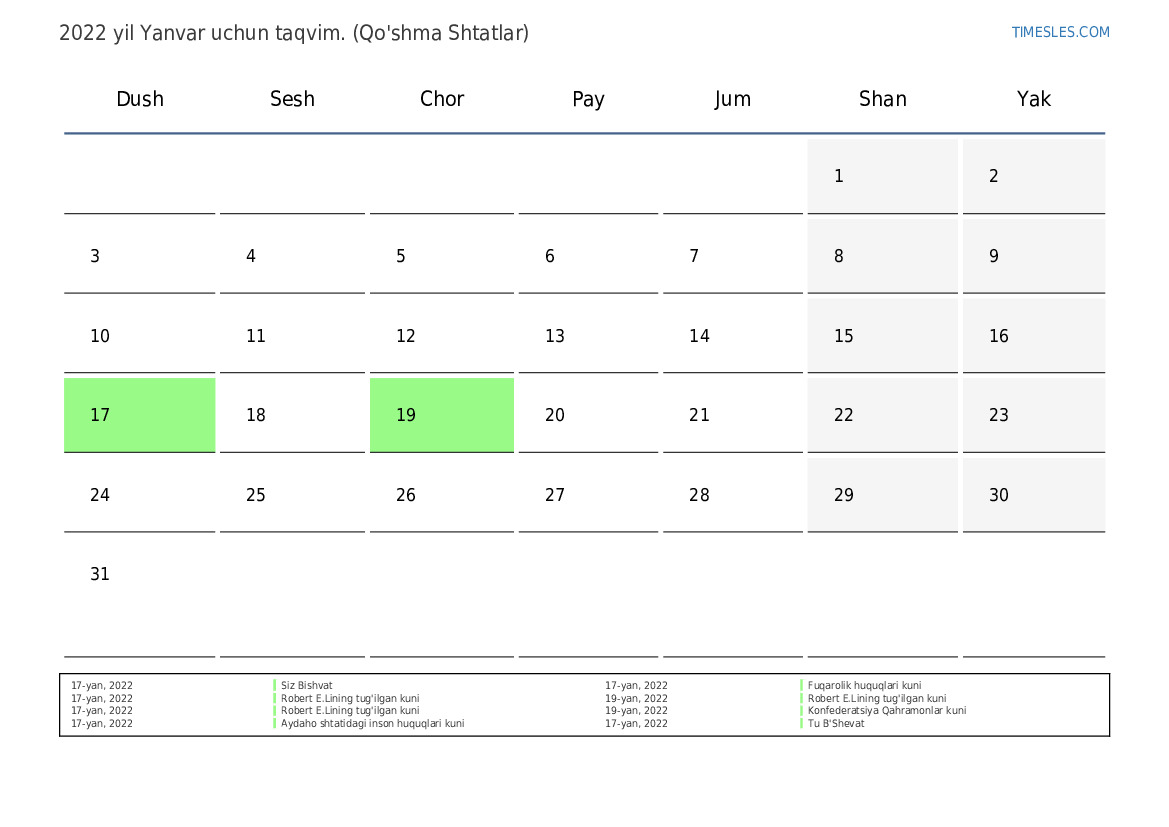Select the Chor weekday header
Screen dimensions: 1169x827
click(442, 99)
